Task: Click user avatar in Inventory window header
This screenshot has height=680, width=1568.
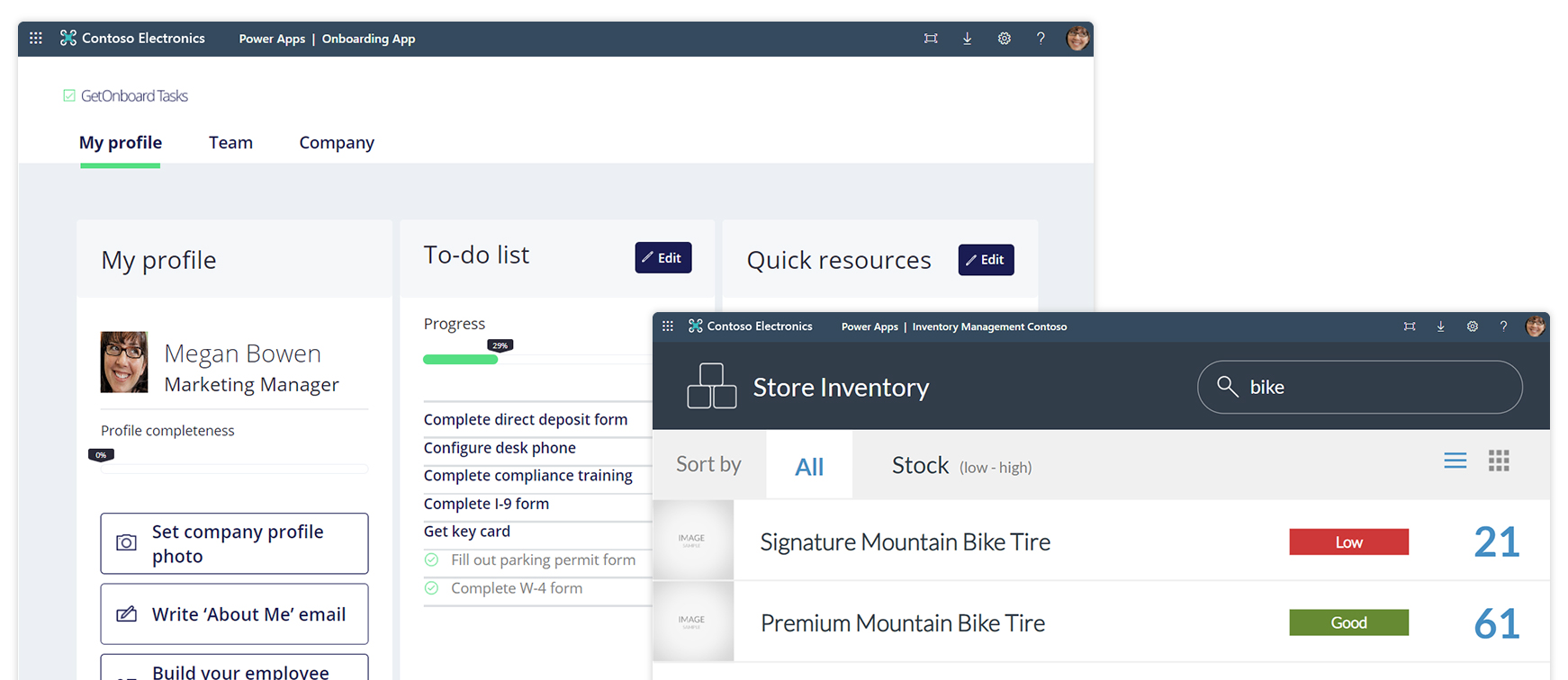Action: tap(1536, 327)
